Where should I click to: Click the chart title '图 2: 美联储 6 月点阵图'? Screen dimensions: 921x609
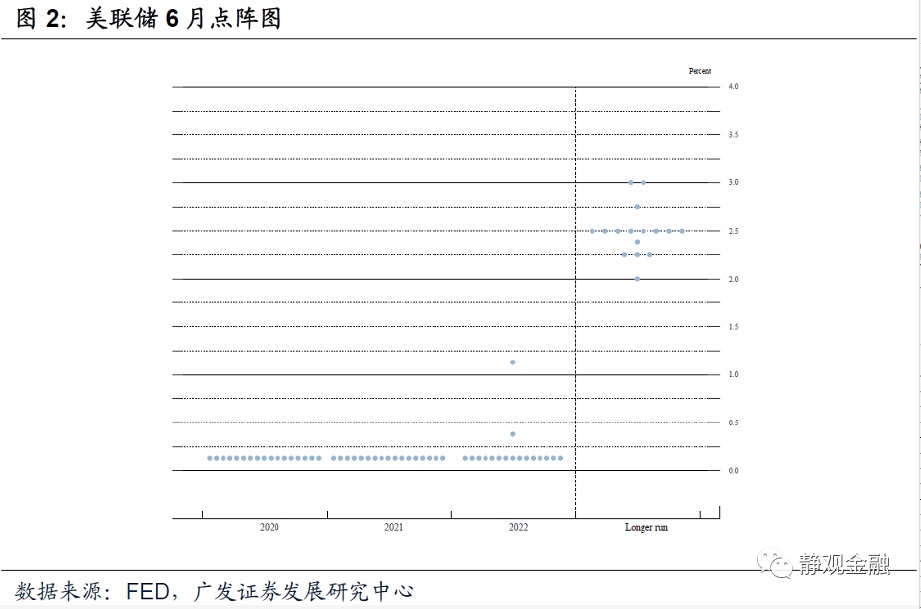coord(148,18)
